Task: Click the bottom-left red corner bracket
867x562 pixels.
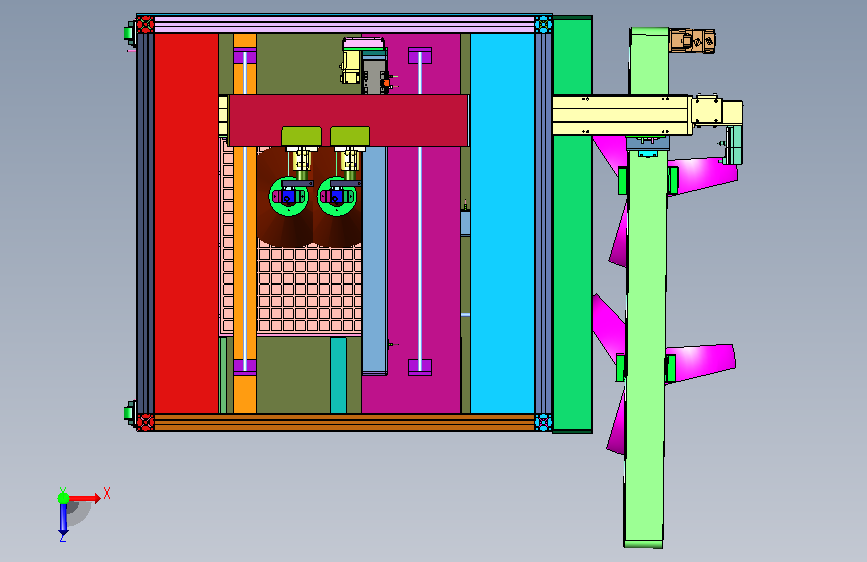Action: (x=145, y=423)
